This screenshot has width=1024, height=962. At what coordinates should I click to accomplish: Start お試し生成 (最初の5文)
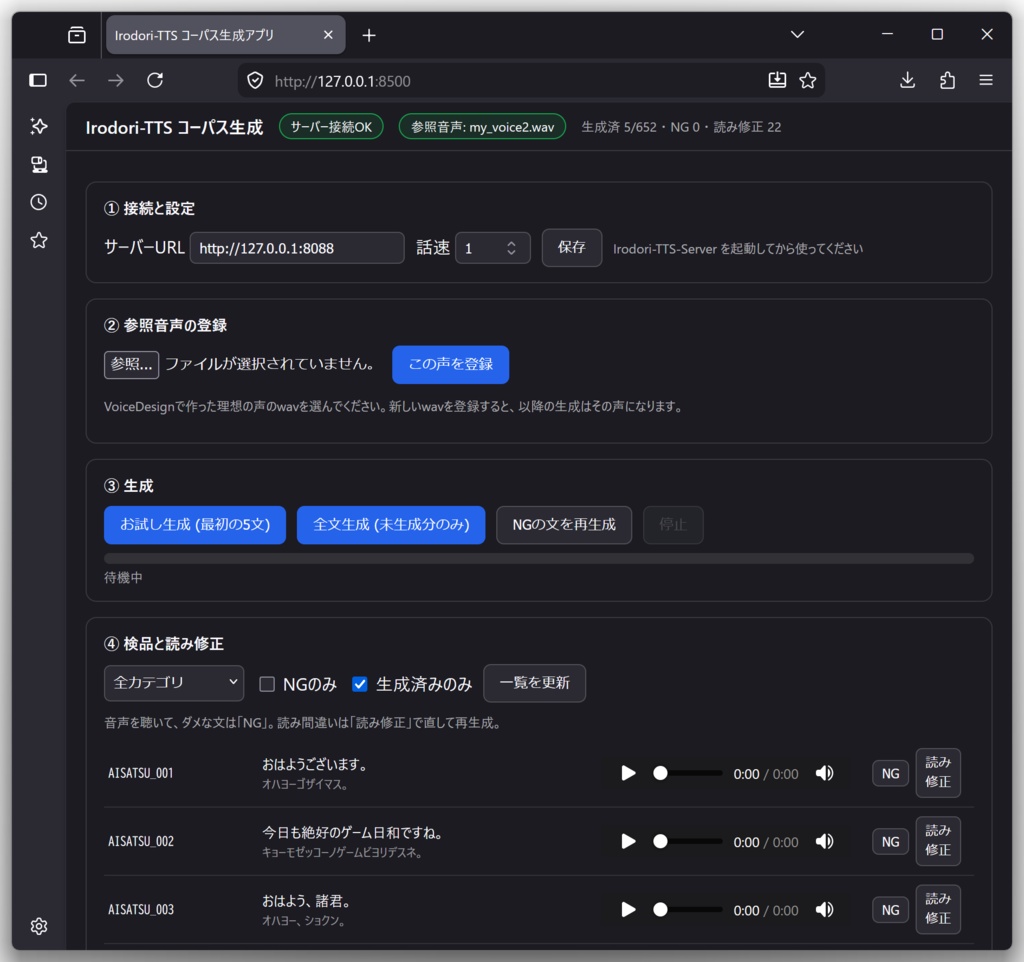[195, 524]
